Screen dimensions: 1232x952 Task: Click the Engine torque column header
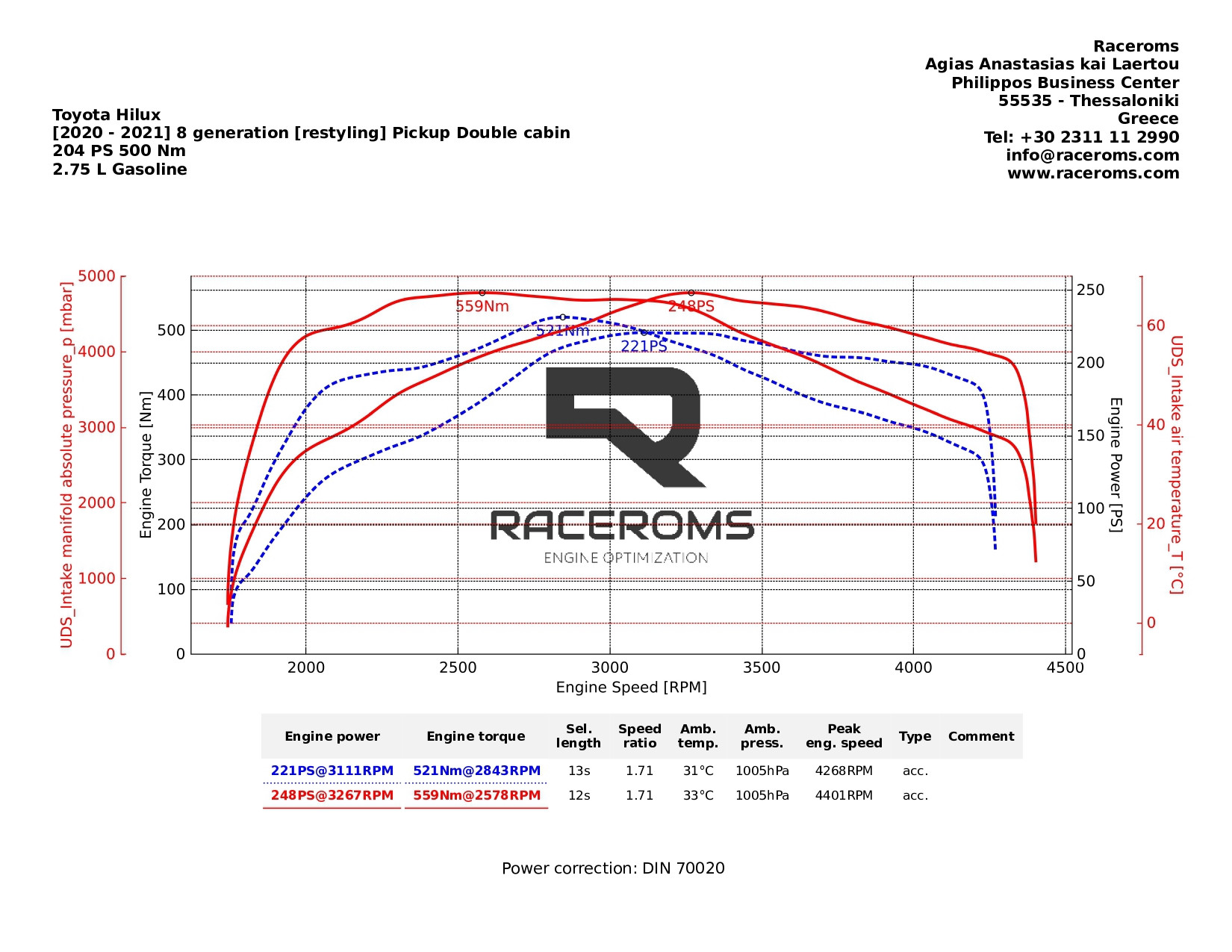click(476, 736)
